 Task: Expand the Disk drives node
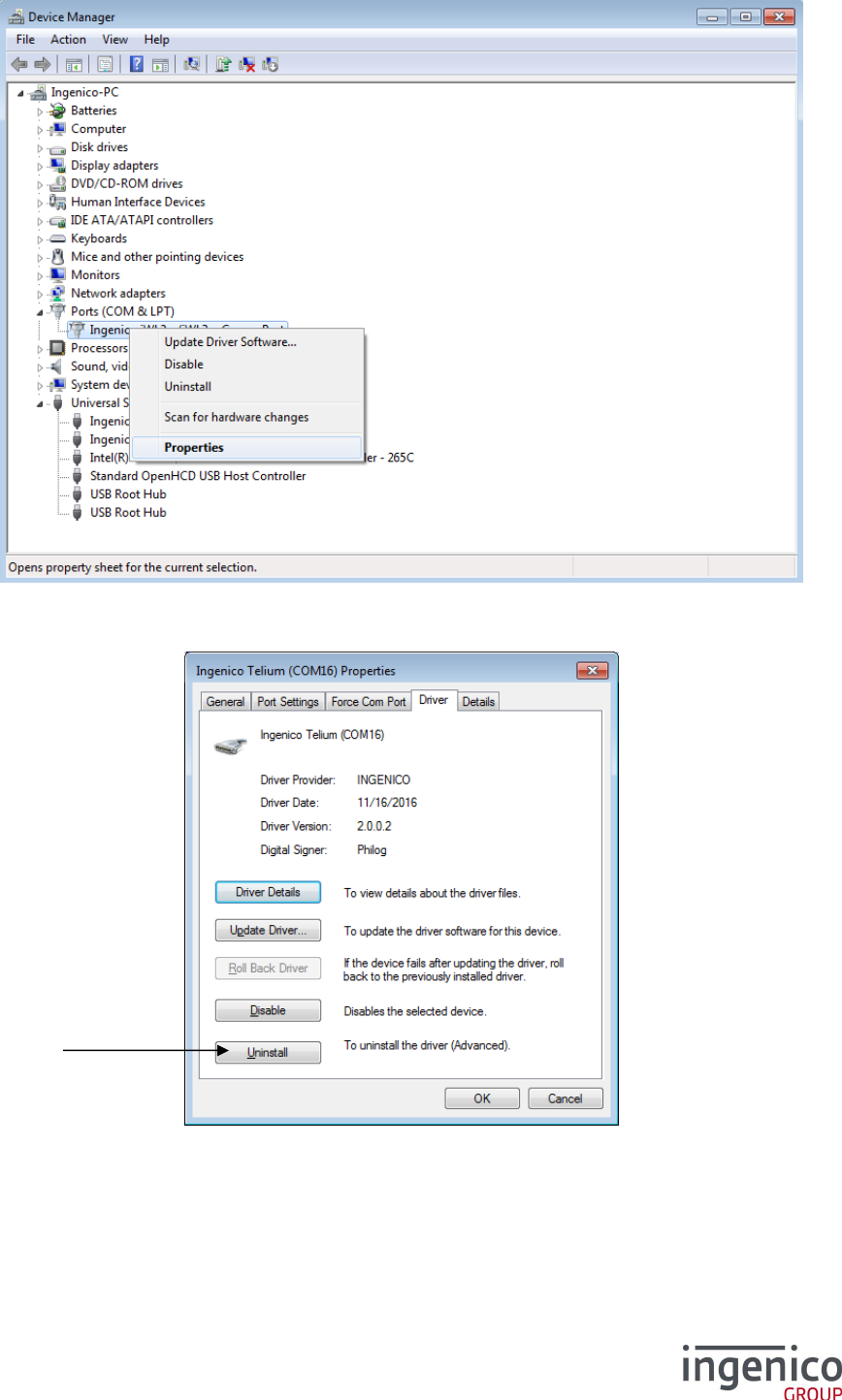[x=41, y=147]
